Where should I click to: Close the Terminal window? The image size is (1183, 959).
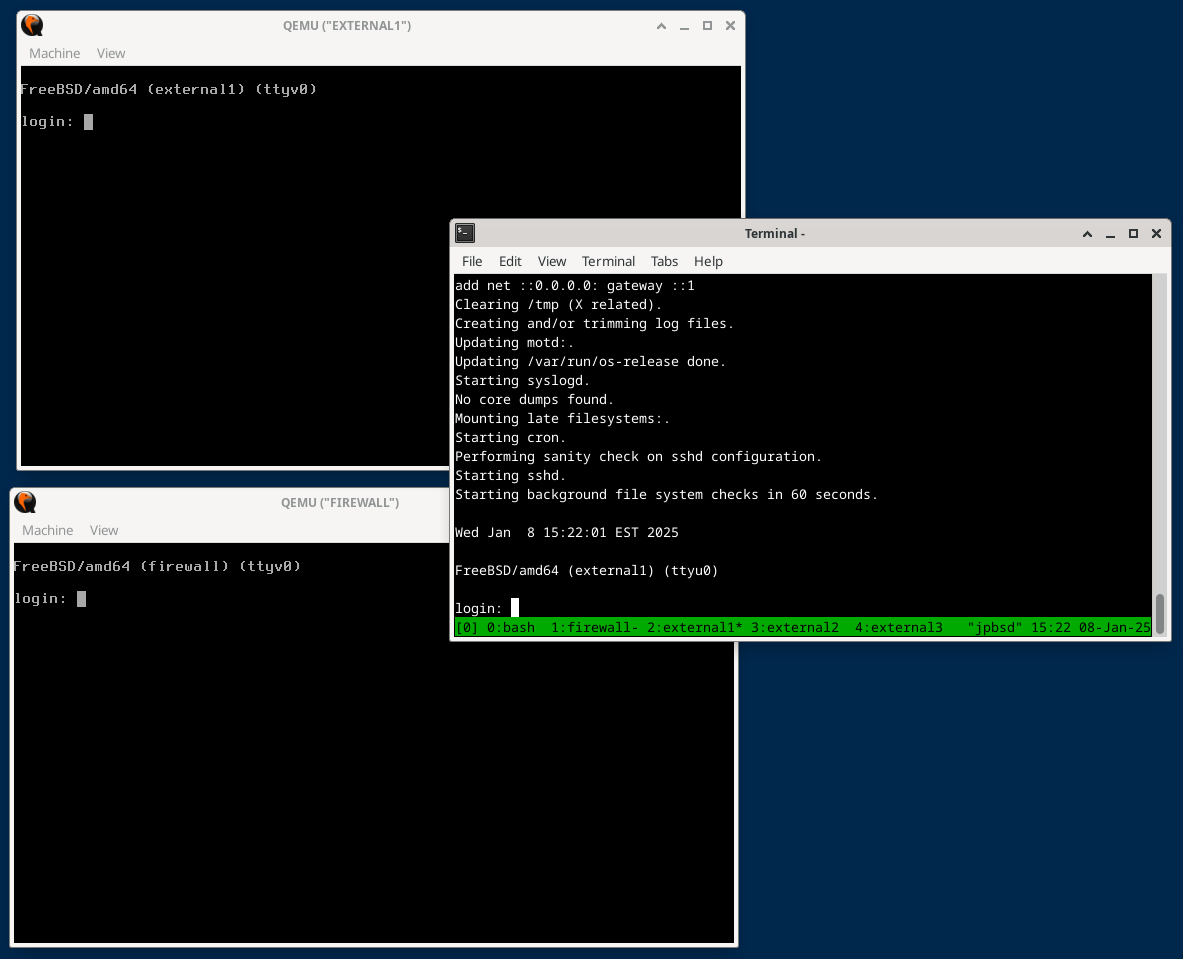(1156, 234)
